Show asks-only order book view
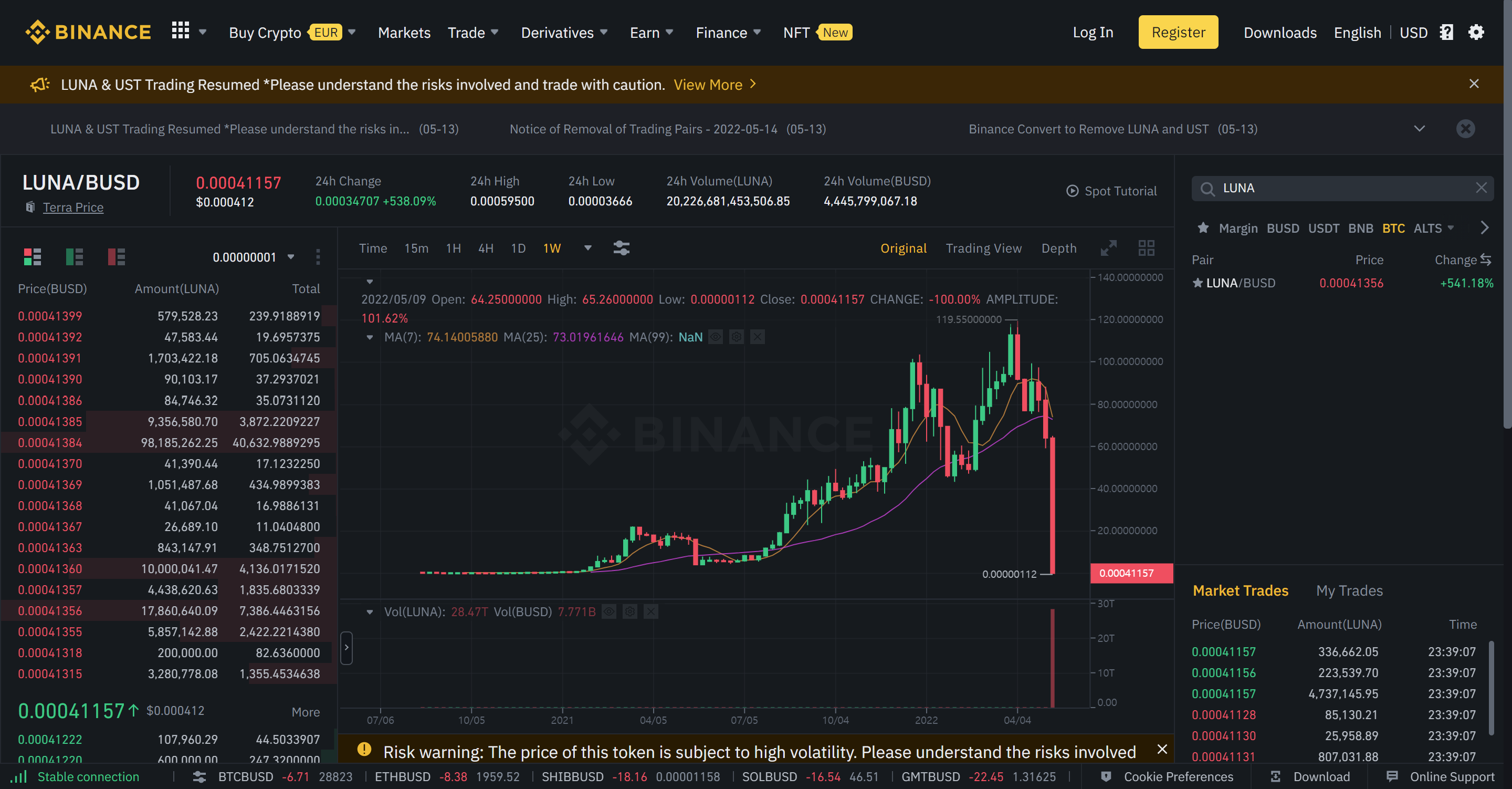Image resolution: width=1512 pixels, height=789 pixels. pos(116,257)
